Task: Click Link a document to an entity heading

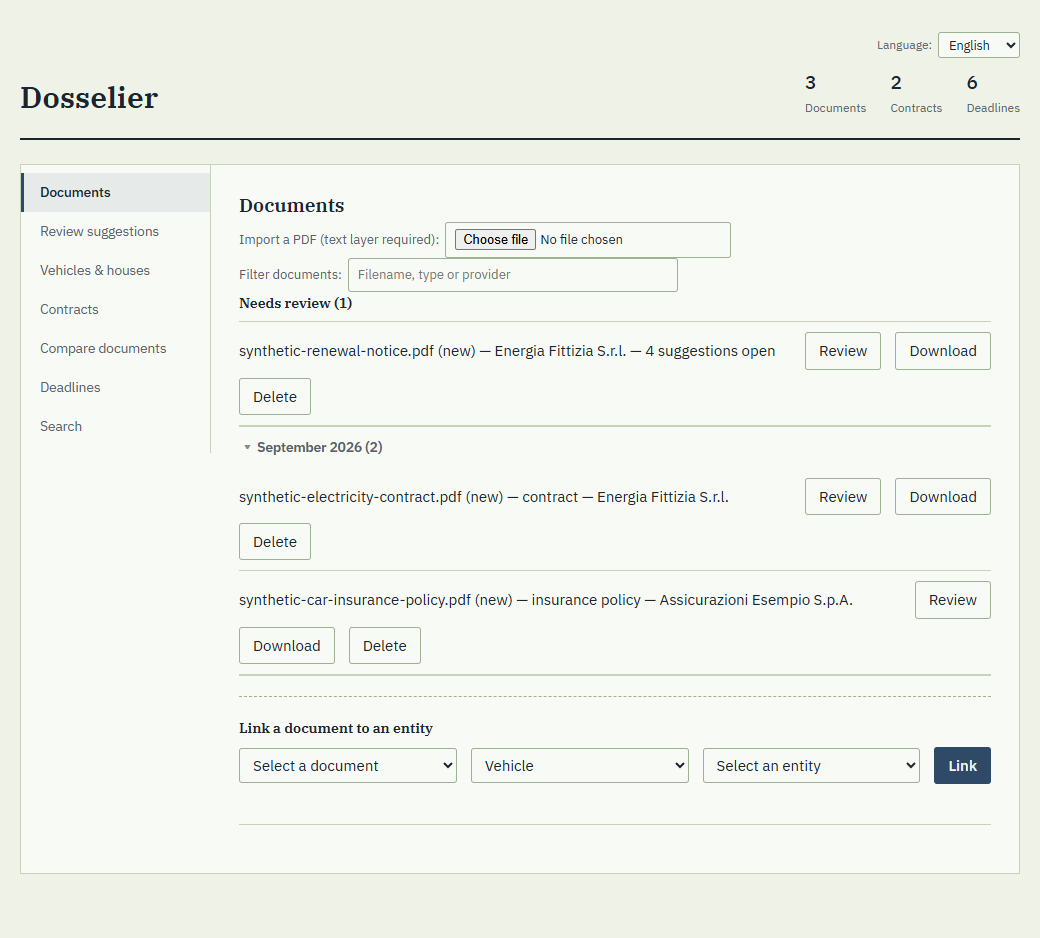Action: pyautogui.click(x=336, y=728)
